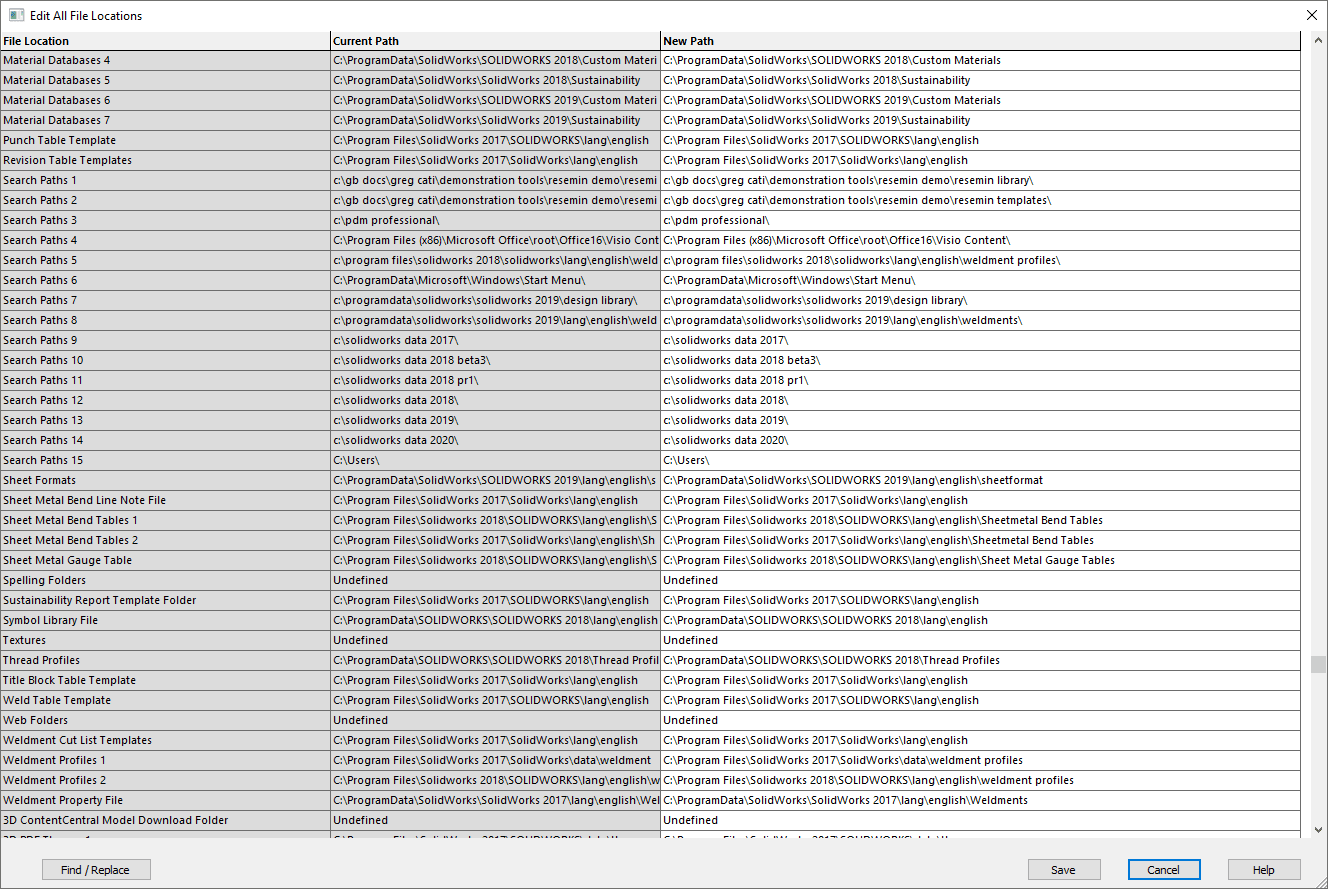Viewport: 1328px width, 889px height.
Task: Click the Find / Replace button
Action: (x=96, y=870)
